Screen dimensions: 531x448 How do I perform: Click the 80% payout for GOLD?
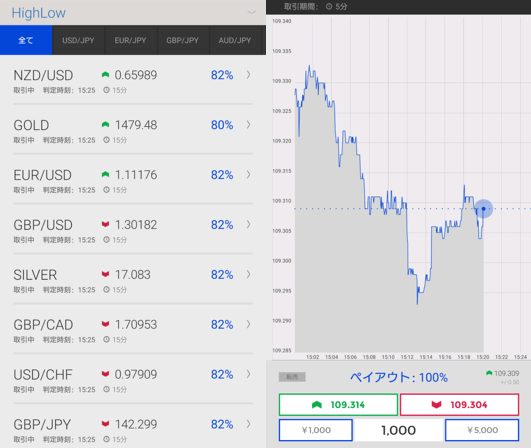pos(222,125)
